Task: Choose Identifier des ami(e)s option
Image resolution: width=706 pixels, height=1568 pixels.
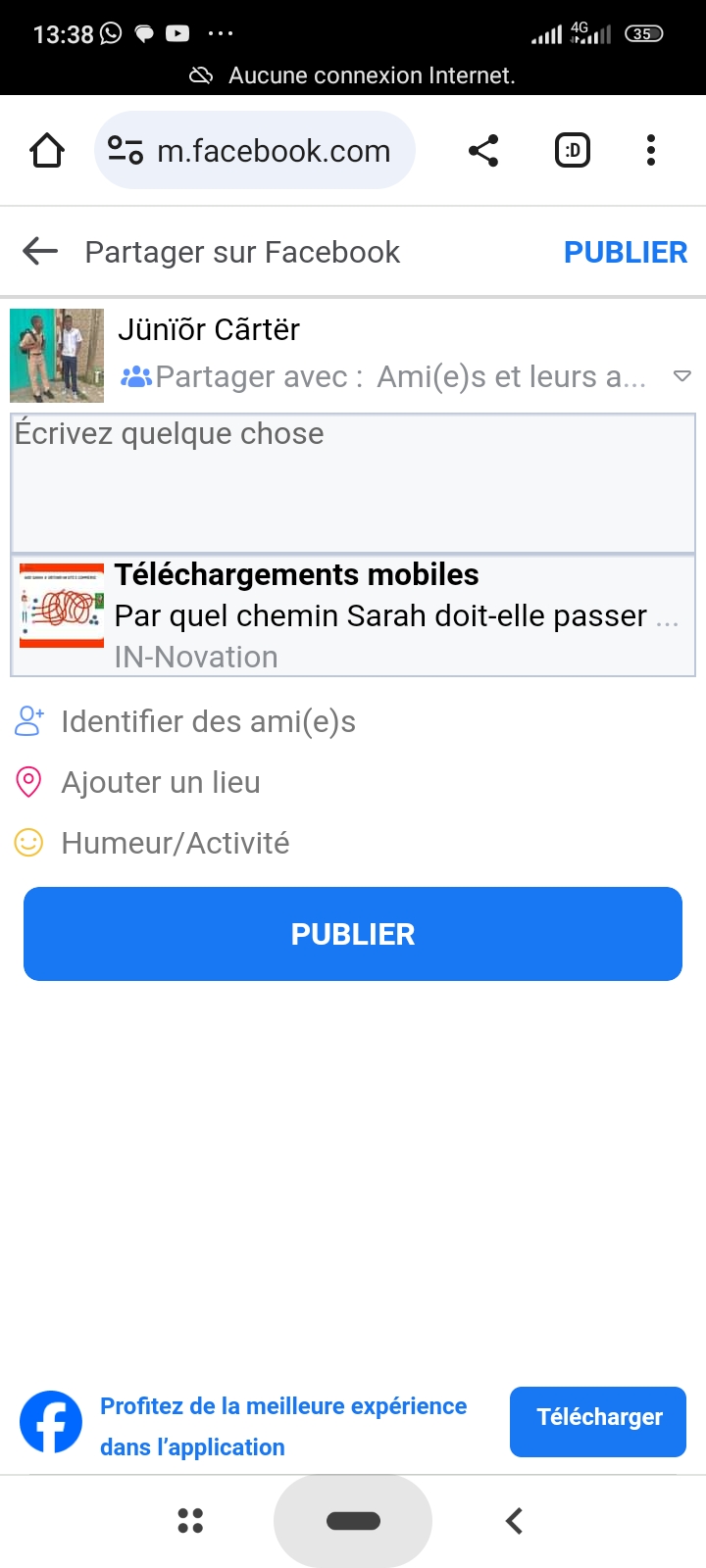Action: [x=208, y=722]
